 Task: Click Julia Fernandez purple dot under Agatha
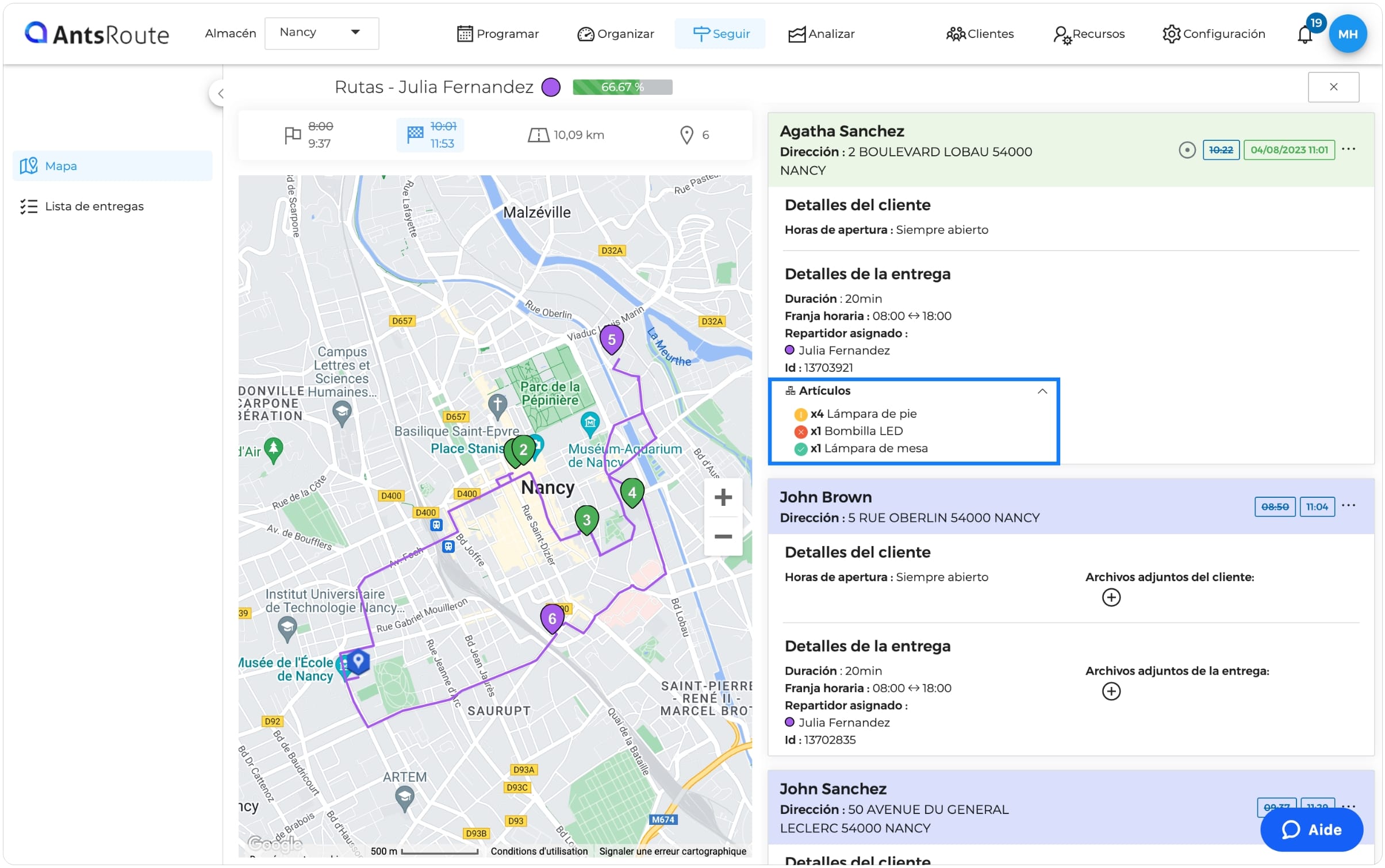[x=789, y=350]
